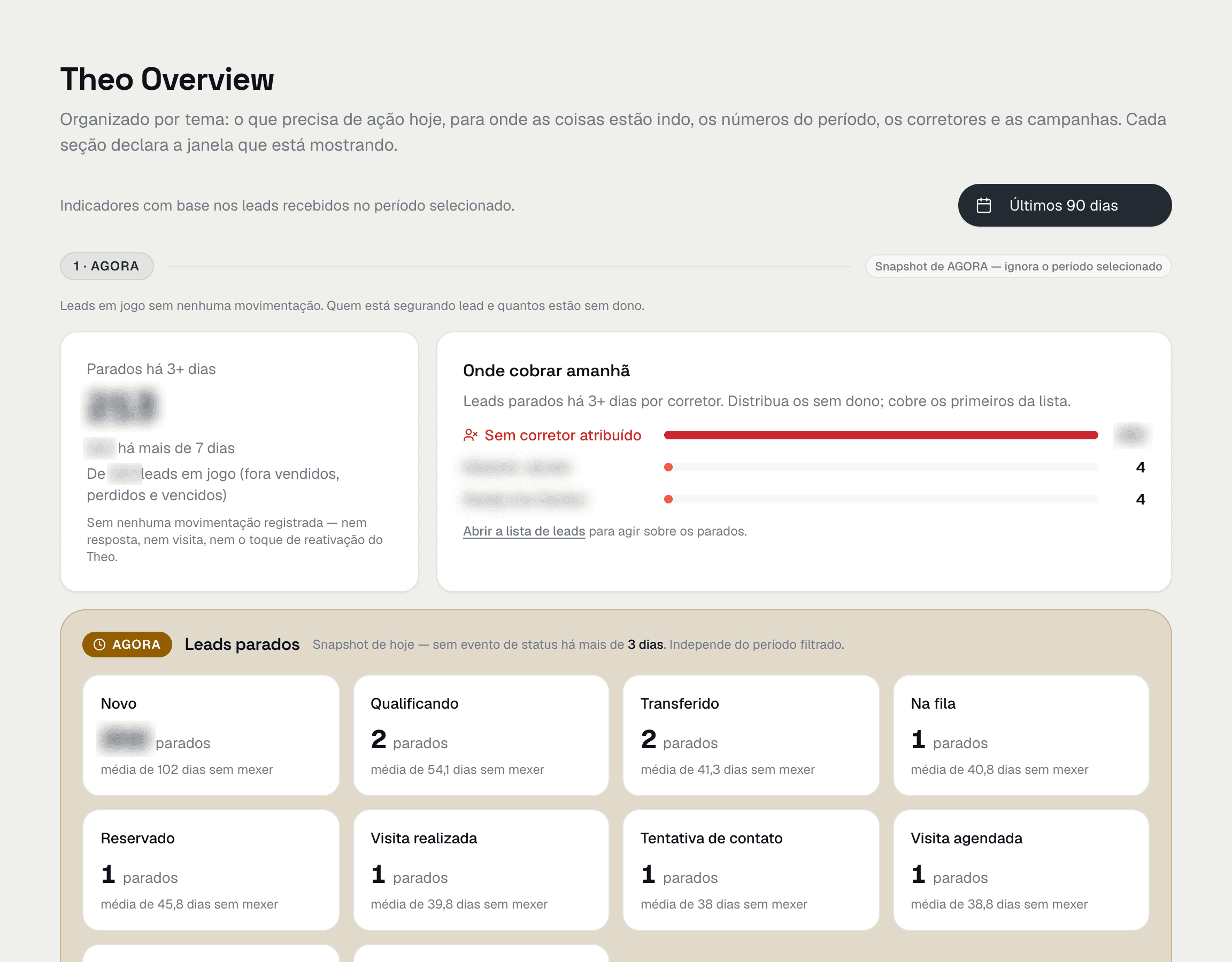
Task: Click the "Snapshot de AGORA — ignora o período selecionado" pill
Action: 1018,266
